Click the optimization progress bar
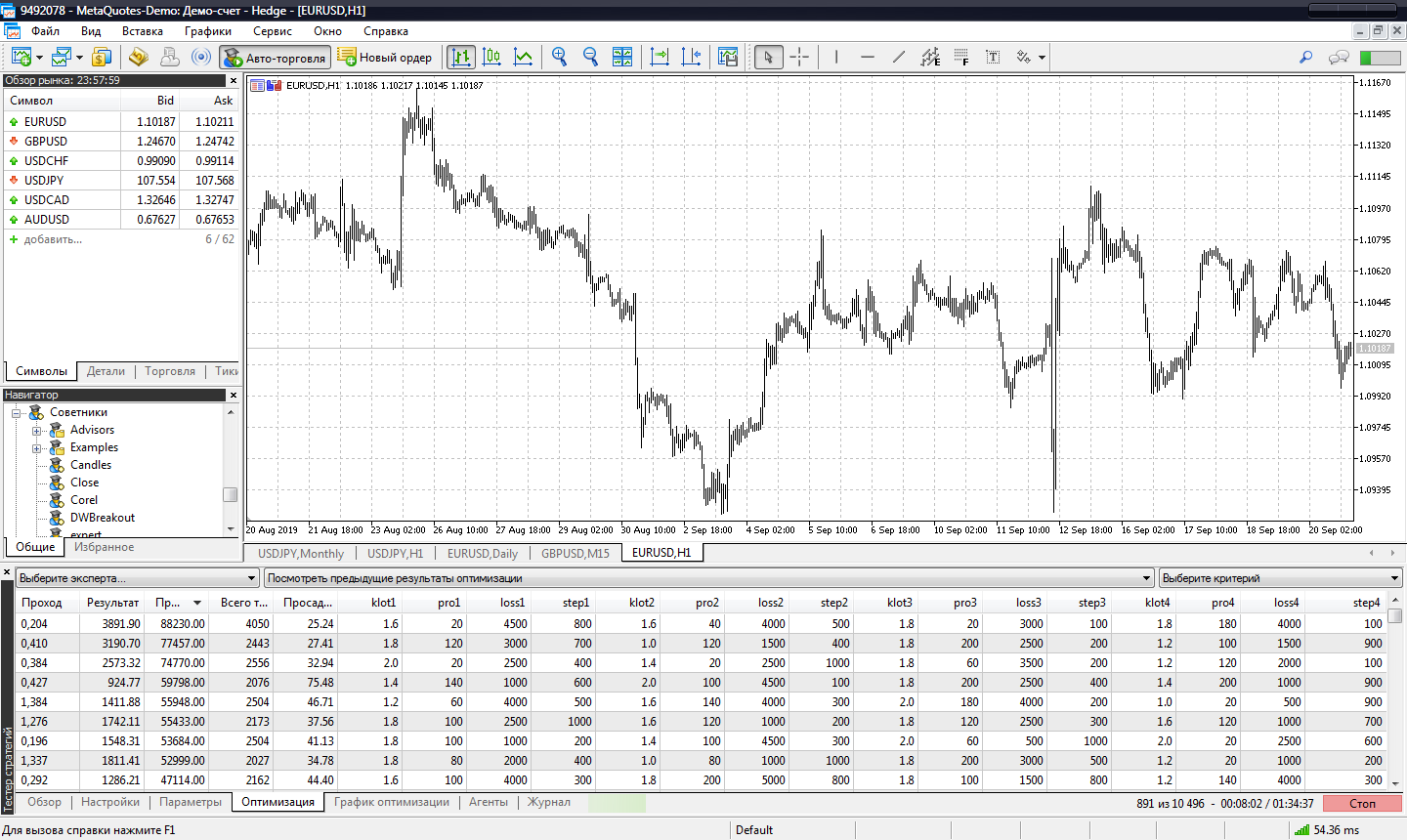 coord(616,803)
